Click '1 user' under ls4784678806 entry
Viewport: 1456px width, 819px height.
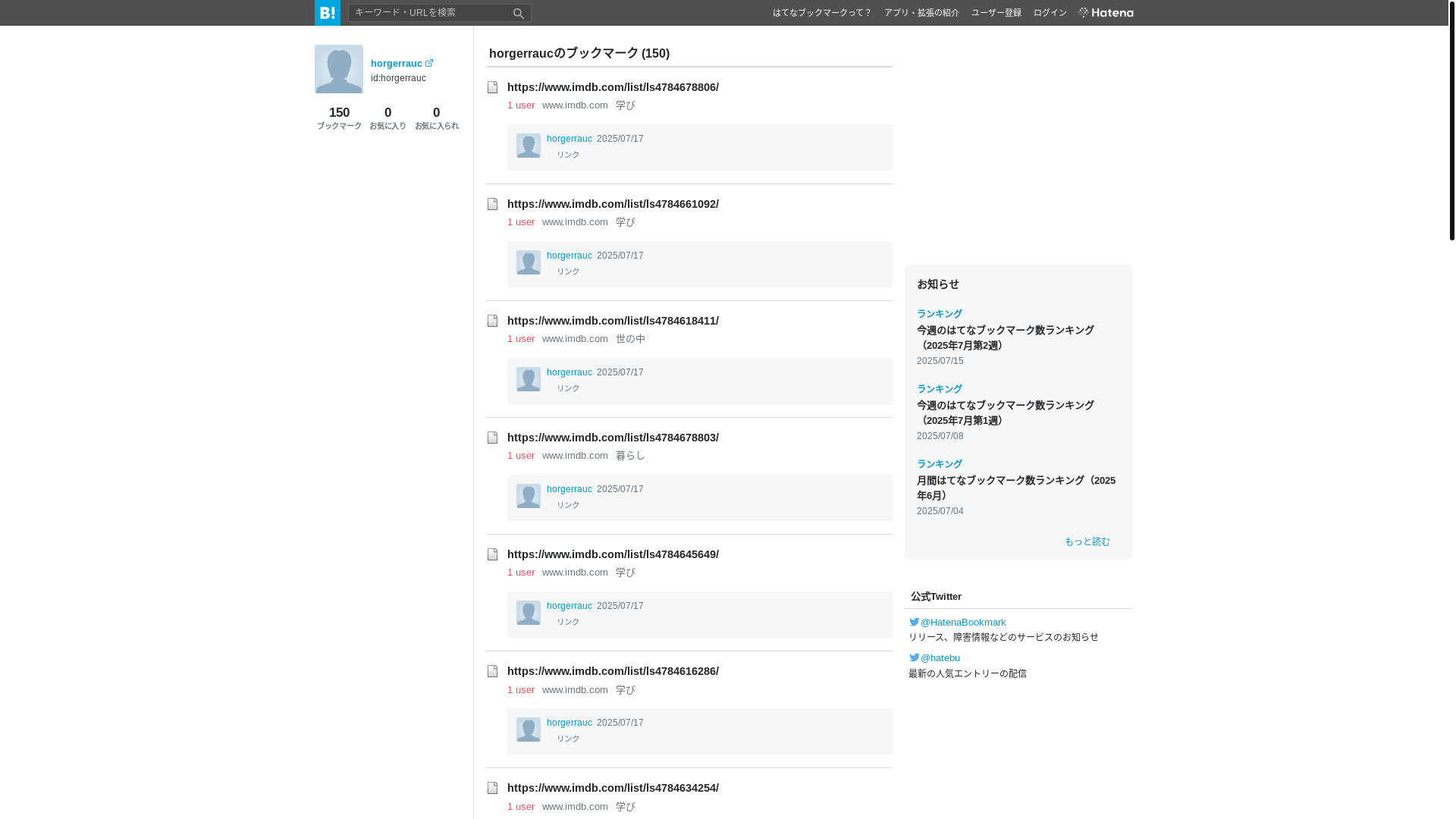[x=521, y=105]
